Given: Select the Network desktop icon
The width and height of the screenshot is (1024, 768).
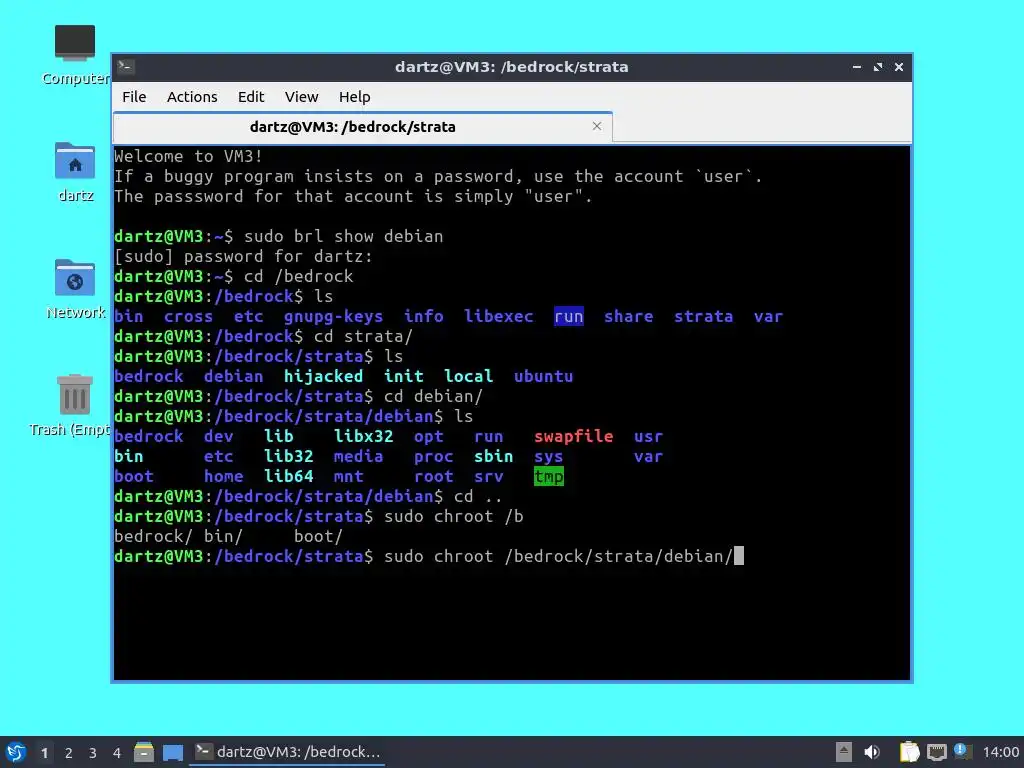Looking at the screenshot, I should pyautogui.click(x=75, y=289).
